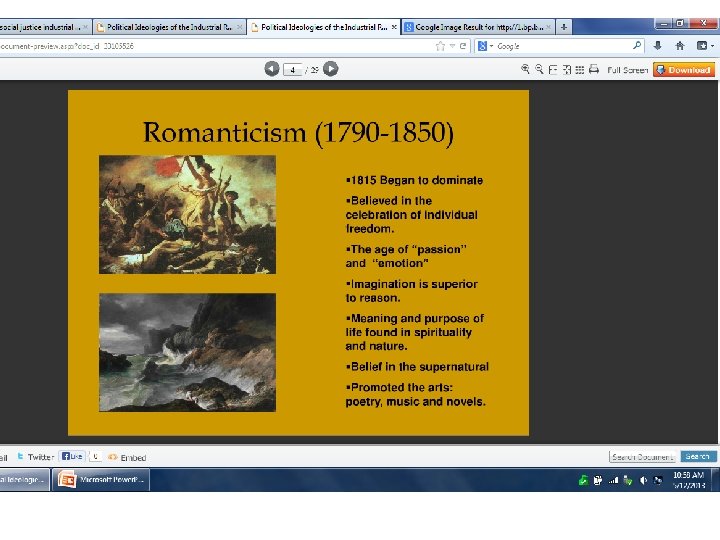Open Microsoft PowerPoint from the taskbar
The image size is (720, 540).
point(101,479)
